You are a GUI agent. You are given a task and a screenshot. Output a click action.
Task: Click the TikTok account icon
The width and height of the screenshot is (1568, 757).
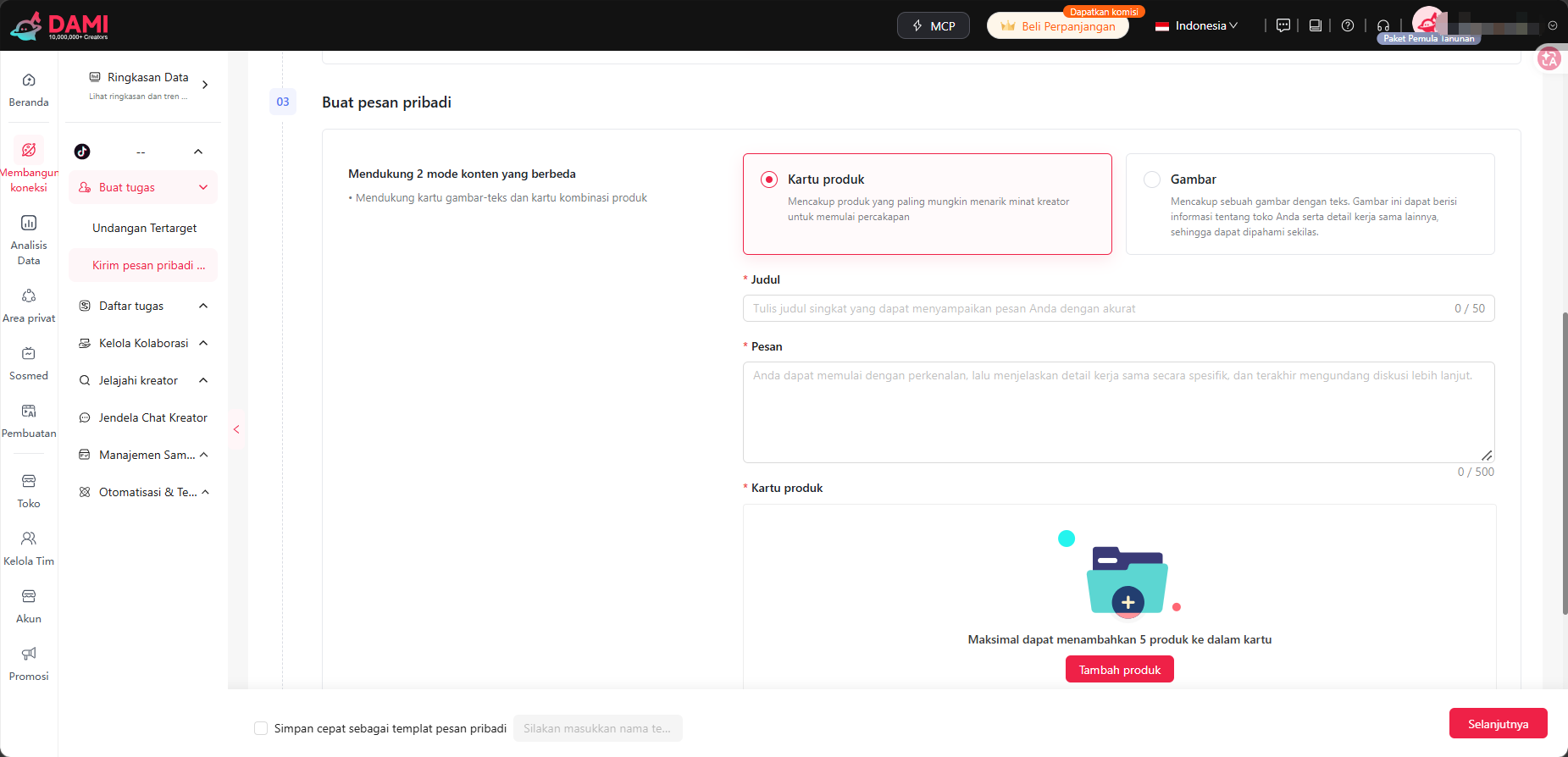[82, 152]
